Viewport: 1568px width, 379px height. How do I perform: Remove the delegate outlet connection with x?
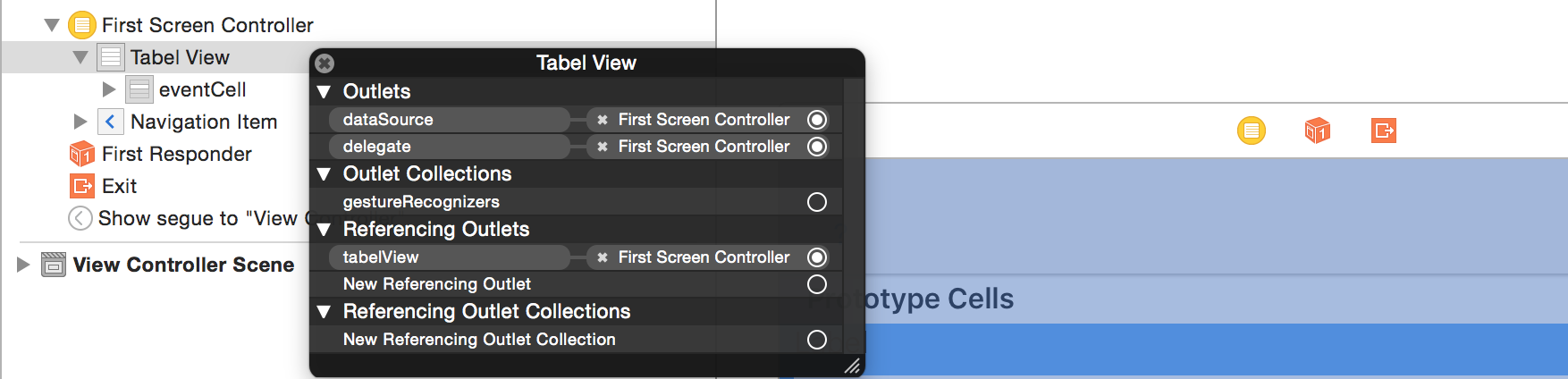(603, 147)
